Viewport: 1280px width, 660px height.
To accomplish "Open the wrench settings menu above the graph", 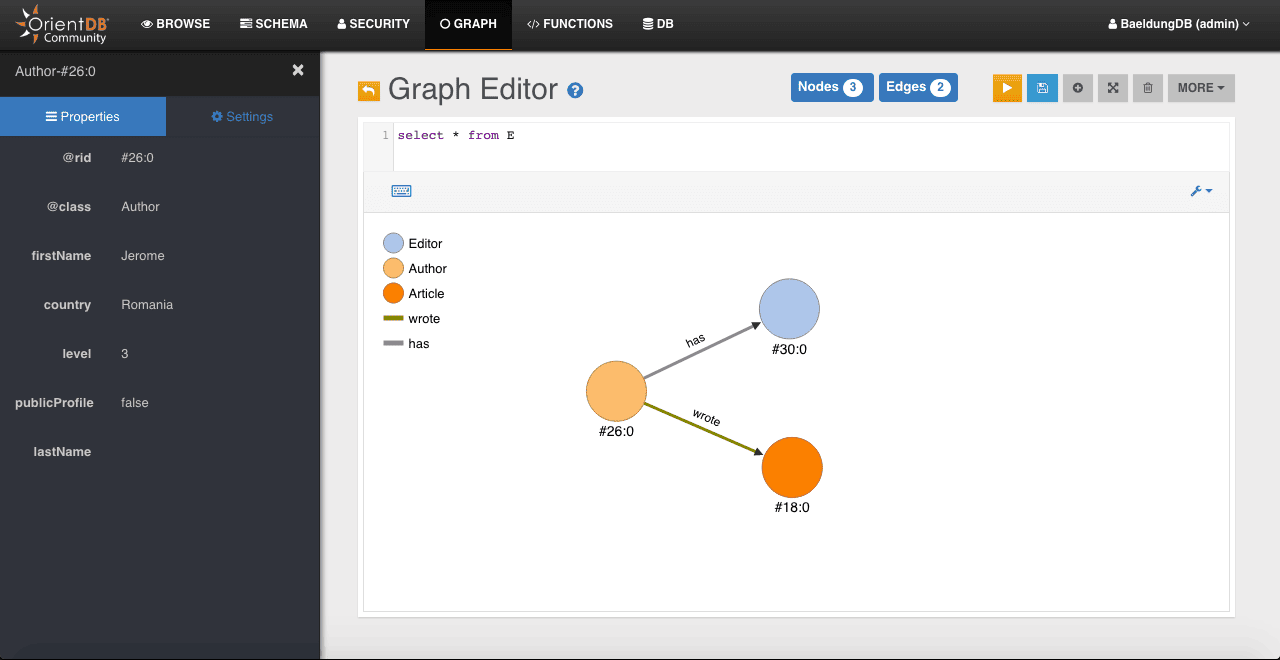I will (x=1199, y=190).
